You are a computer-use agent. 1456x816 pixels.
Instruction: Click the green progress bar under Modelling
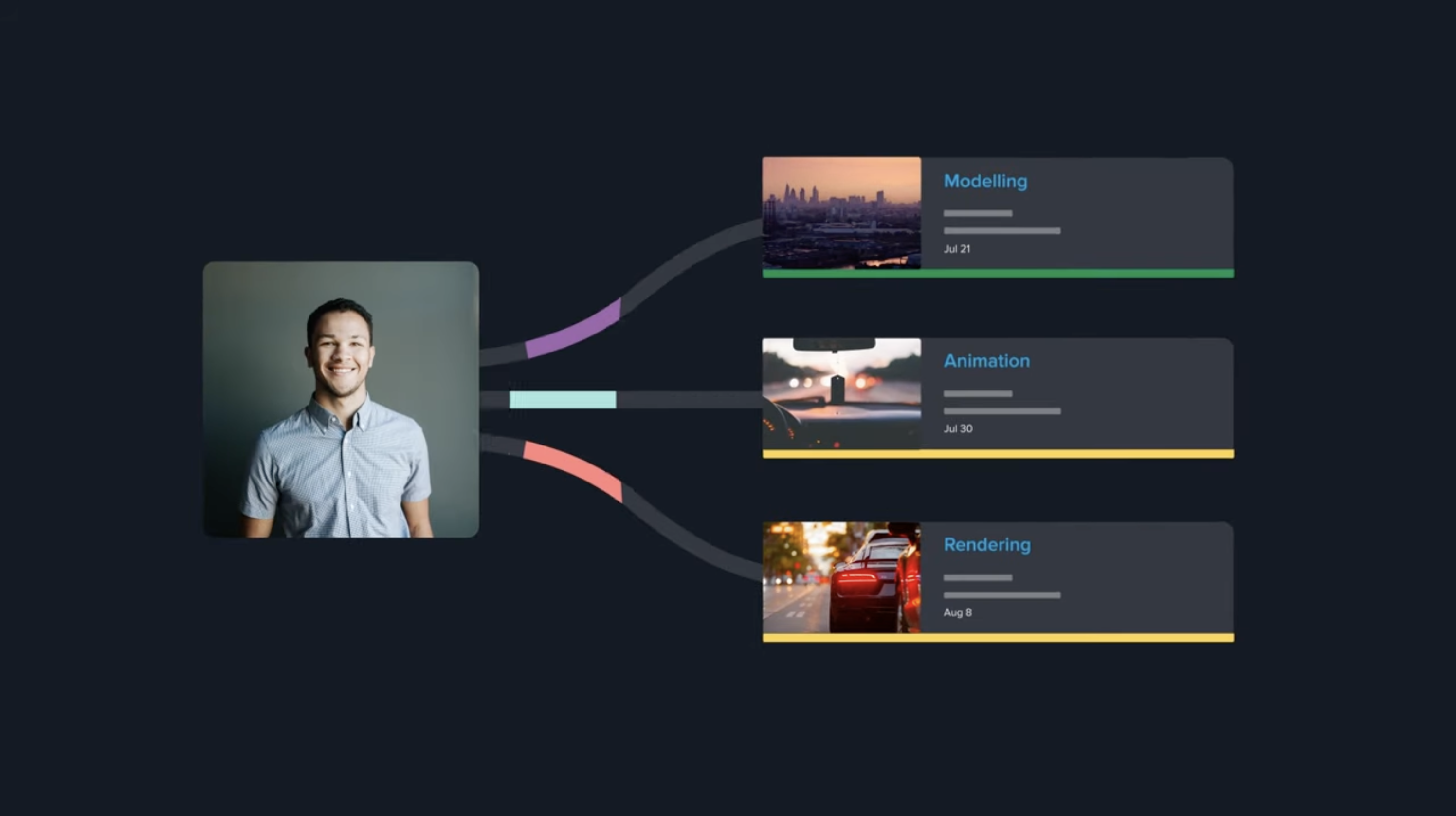(x=998, y=274)
